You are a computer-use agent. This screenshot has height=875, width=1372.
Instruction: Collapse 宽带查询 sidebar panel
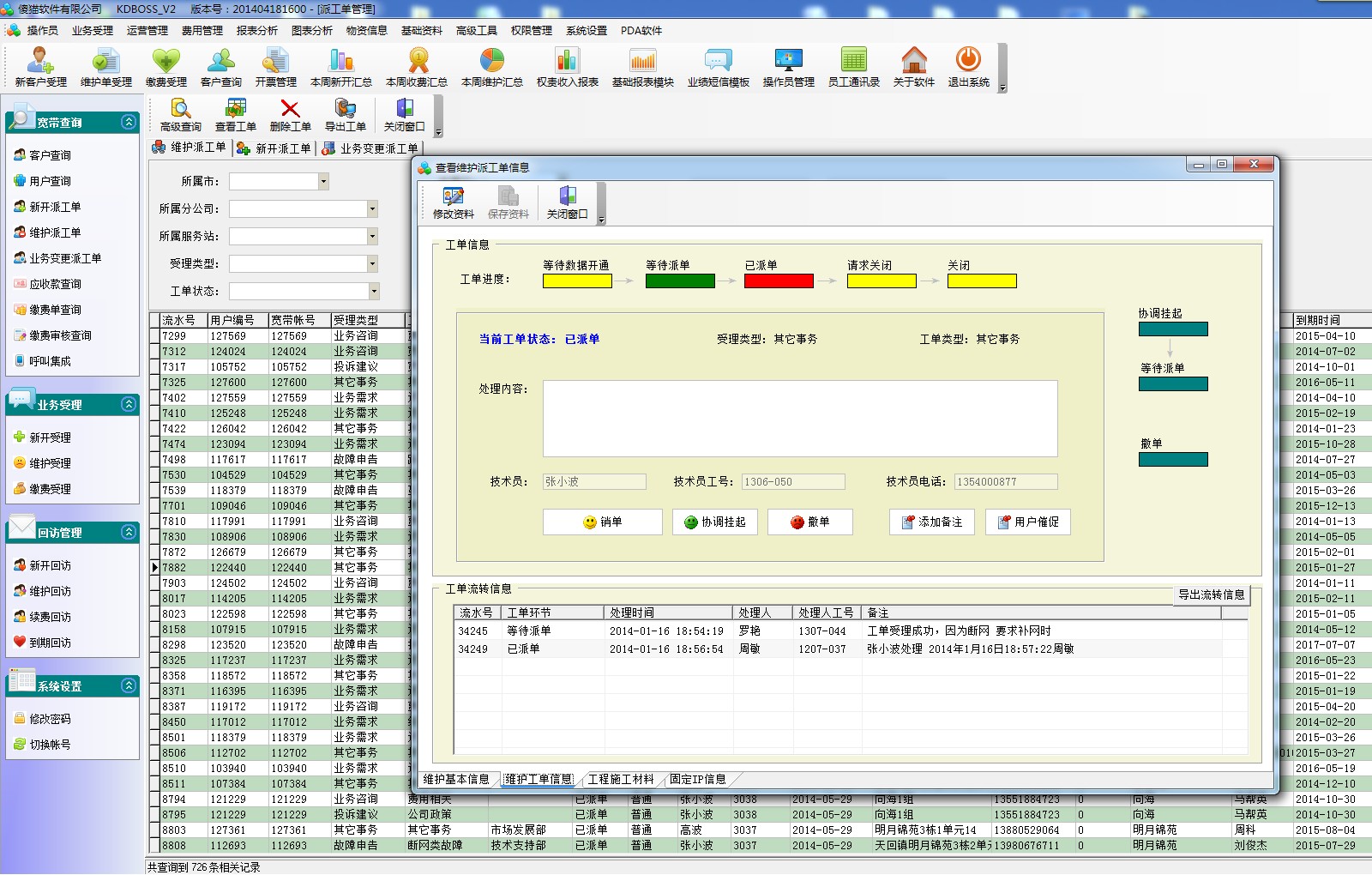click(x=129, y=122)
